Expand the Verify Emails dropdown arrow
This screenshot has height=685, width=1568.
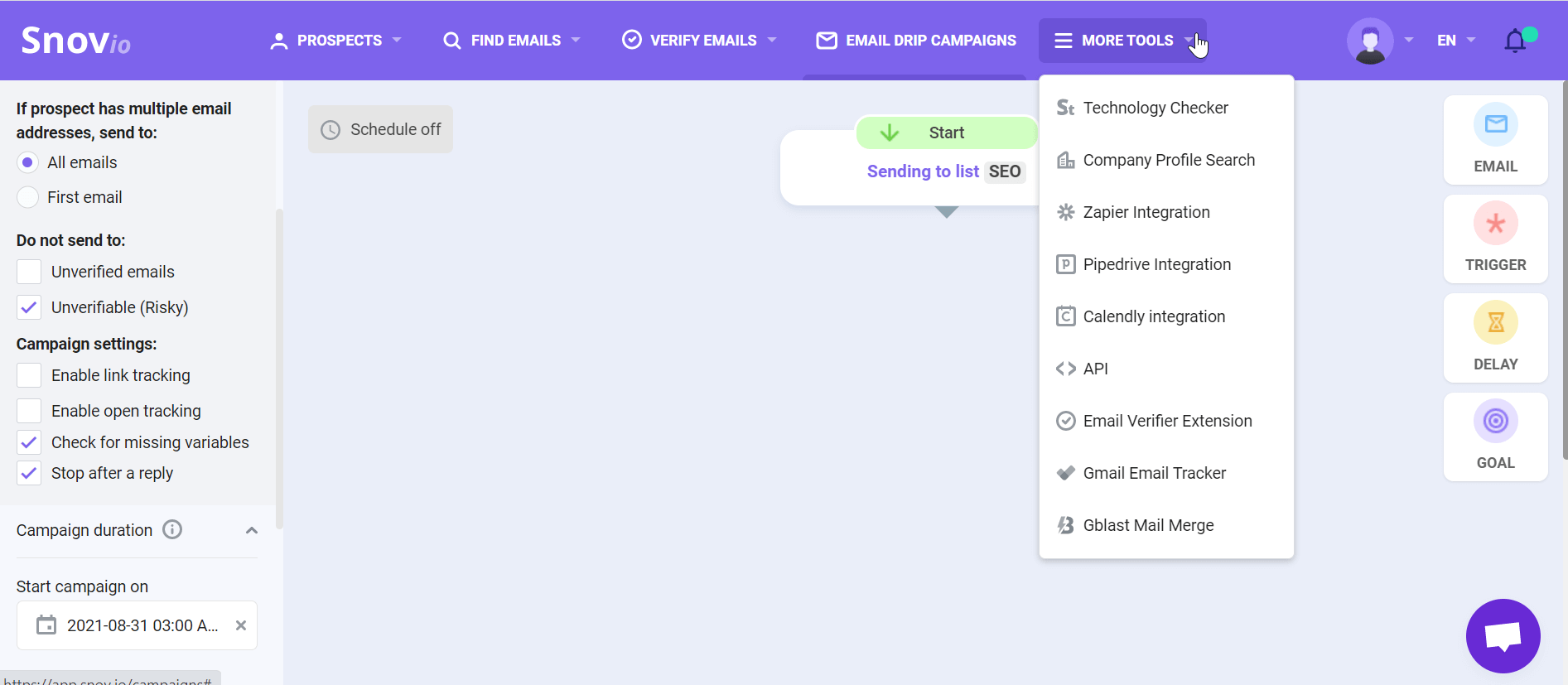point(772,40)
